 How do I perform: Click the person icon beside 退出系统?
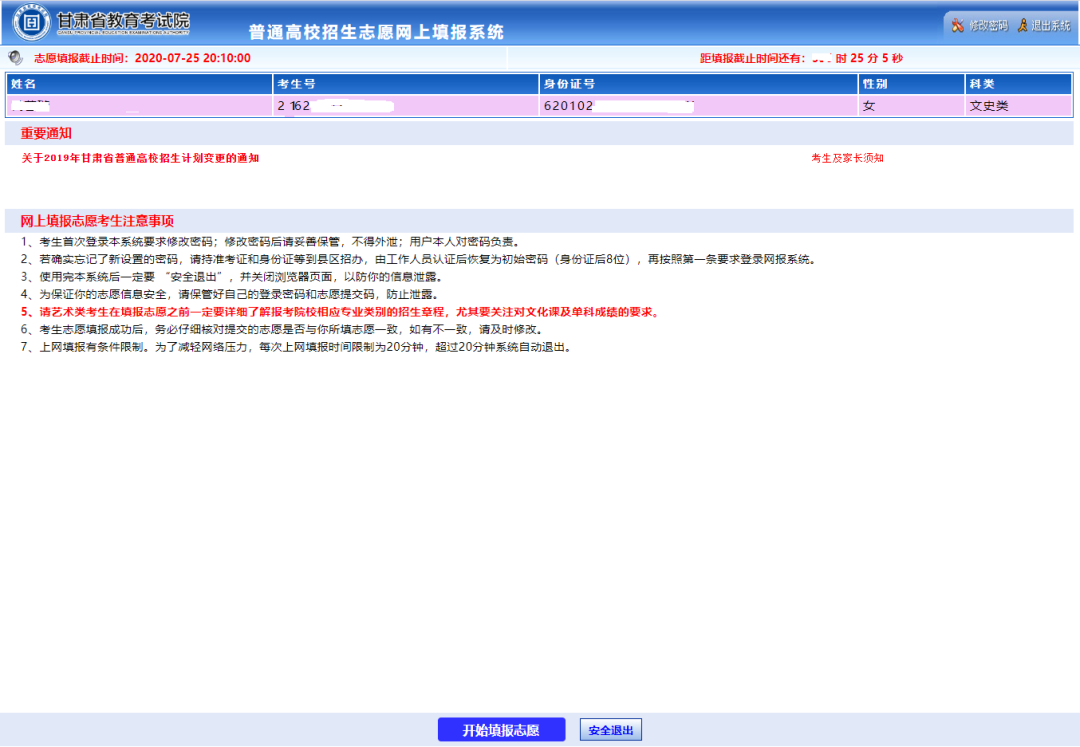pyautogui.click(x=1022, y=25)
